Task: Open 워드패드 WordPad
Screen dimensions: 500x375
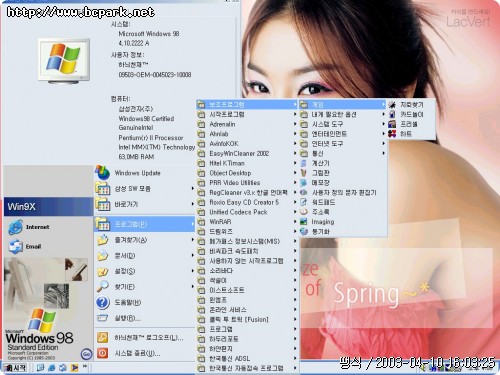Action: [343, 202]
